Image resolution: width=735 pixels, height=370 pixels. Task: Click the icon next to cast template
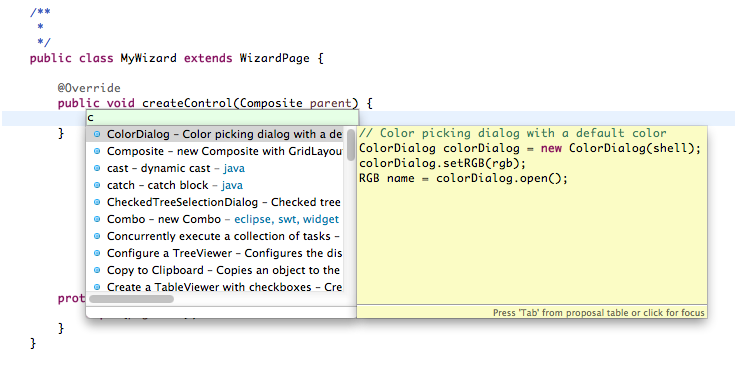tap(97, 168)
